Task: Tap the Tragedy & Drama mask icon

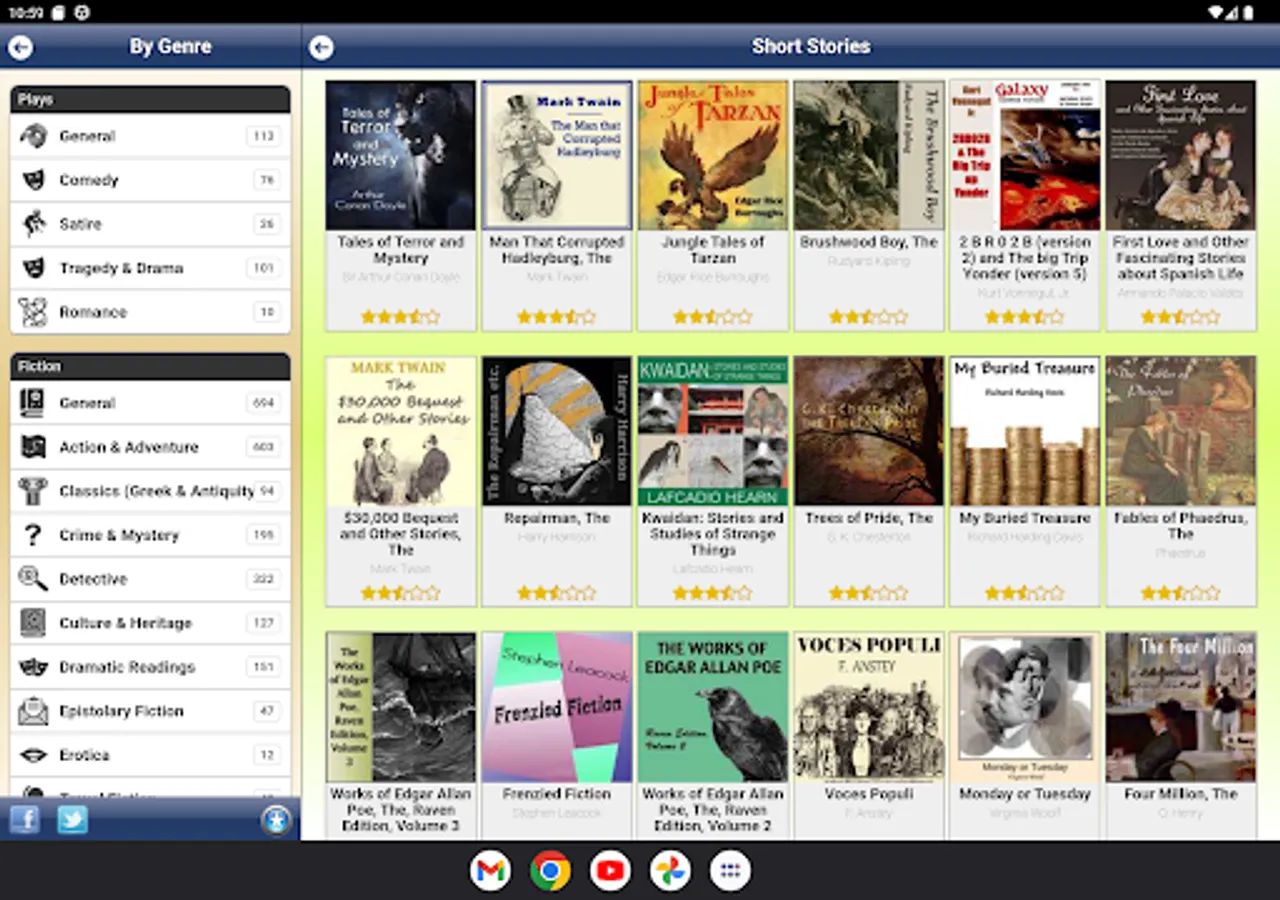Action: tap(33, 268)
